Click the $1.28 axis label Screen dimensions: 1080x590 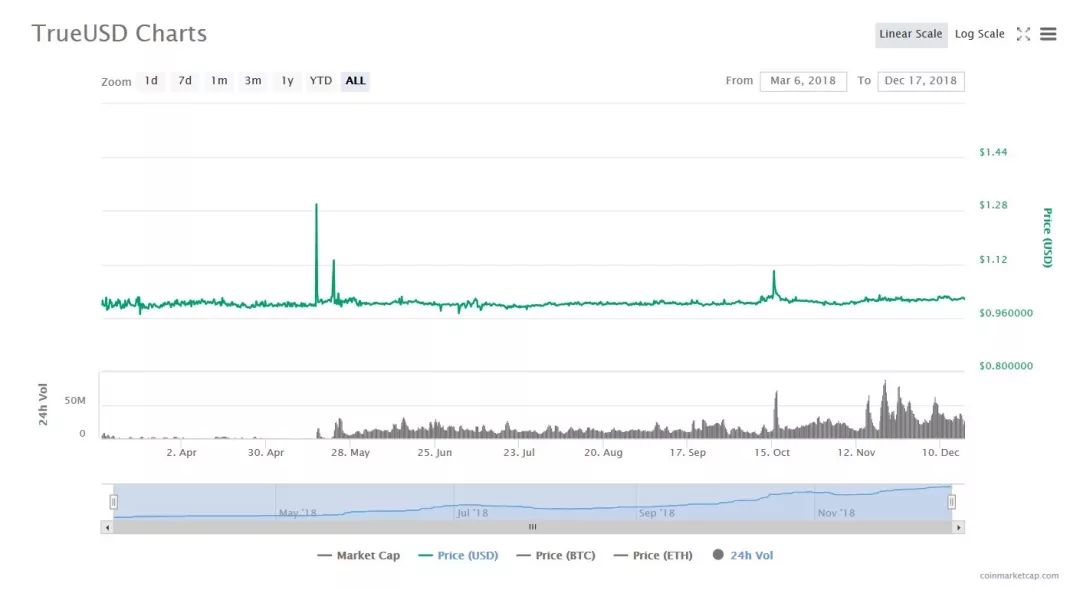993,205
